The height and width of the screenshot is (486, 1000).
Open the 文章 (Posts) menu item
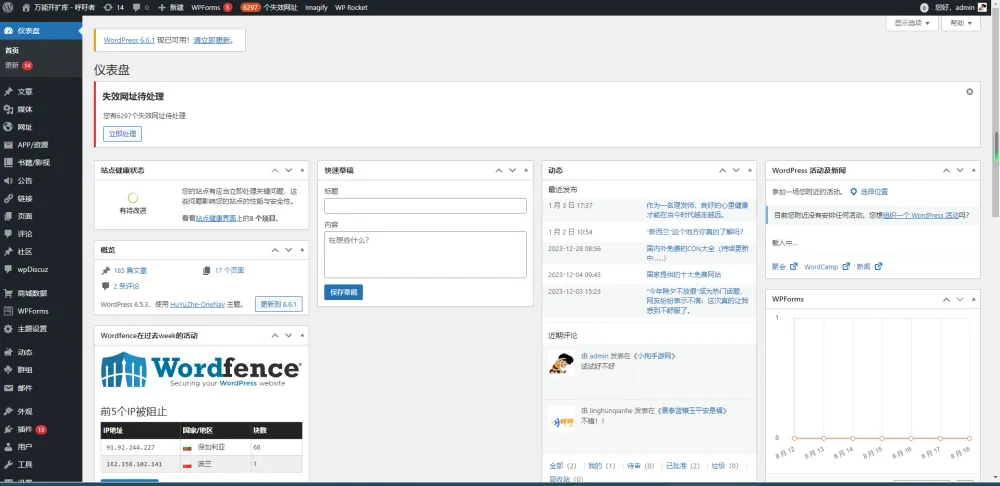[x=25, y=91]
